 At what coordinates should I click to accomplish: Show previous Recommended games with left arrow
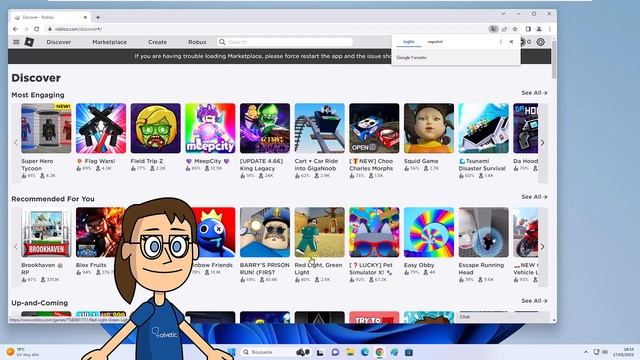coord(16,247)
